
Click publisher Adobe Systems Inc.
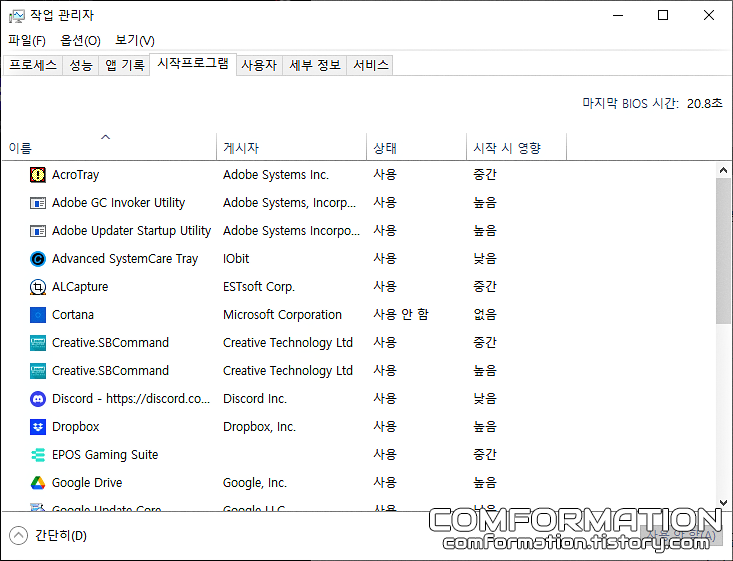pos(276,175)
